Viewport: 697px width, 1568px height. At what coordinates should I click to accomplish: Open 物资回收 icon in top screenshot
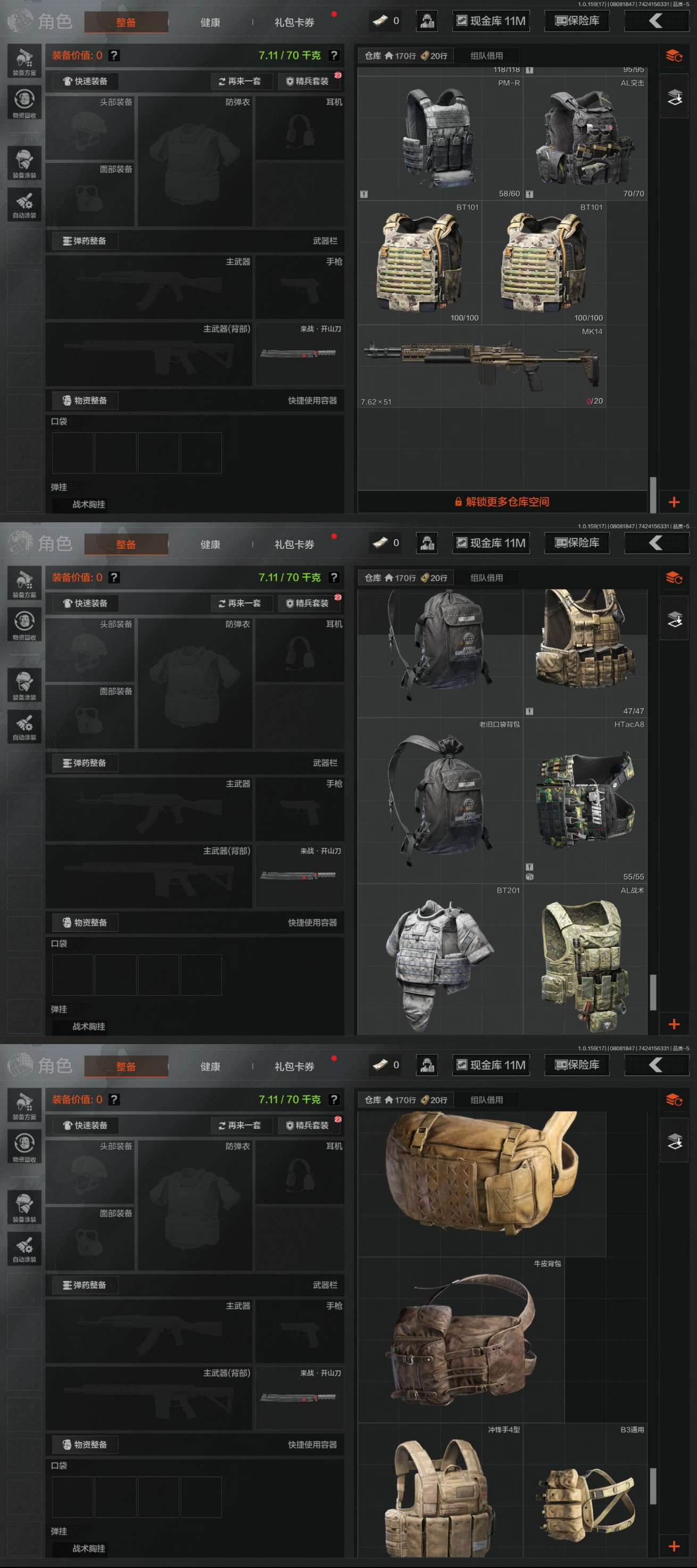pyautogui.click(x=24, y=102)
